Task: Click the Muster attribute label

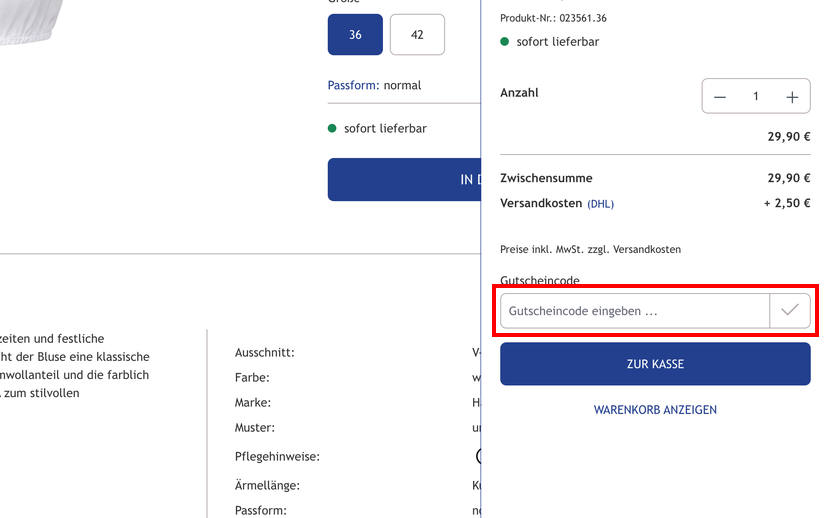Action: pyautogui.click(x=255, y=427)
